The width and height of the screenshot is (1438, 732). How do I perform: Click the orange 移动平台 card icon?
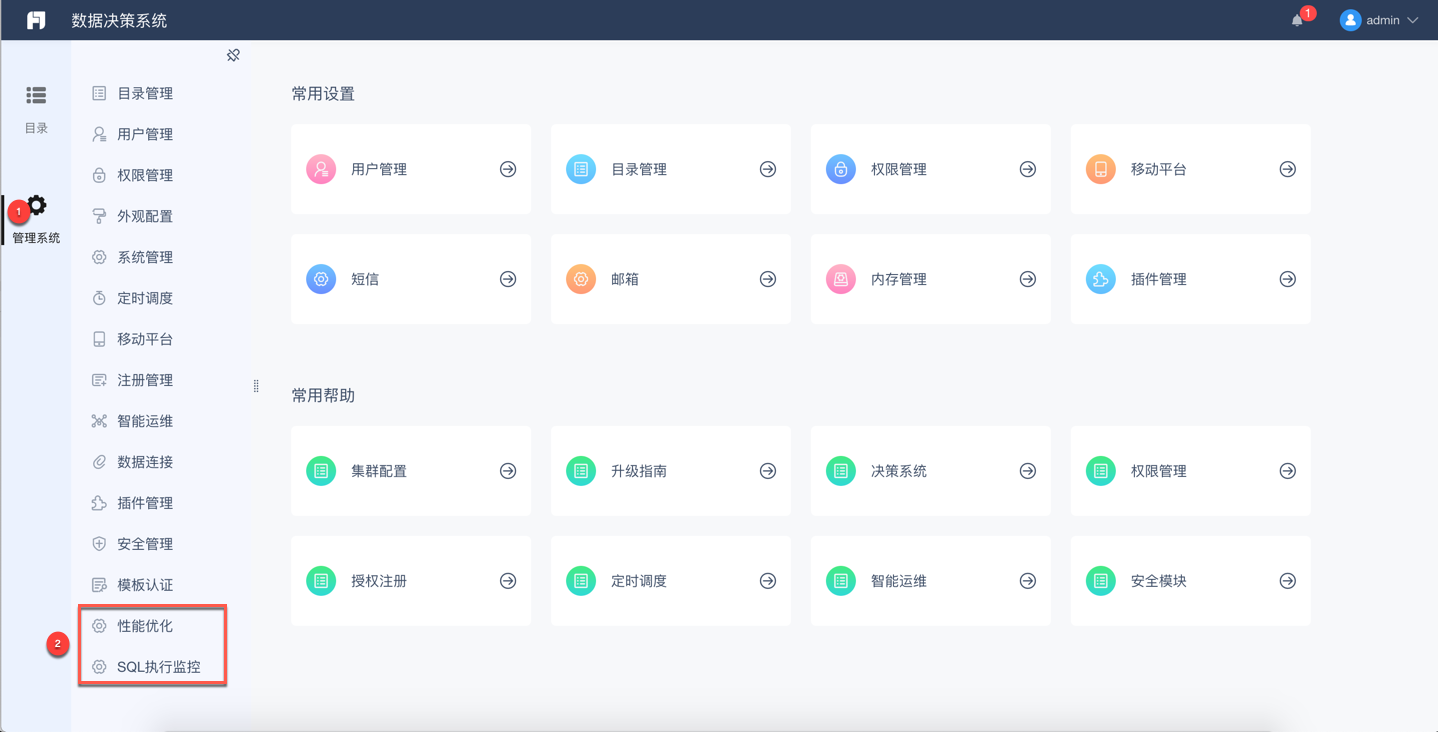[x=1101, y=169]
